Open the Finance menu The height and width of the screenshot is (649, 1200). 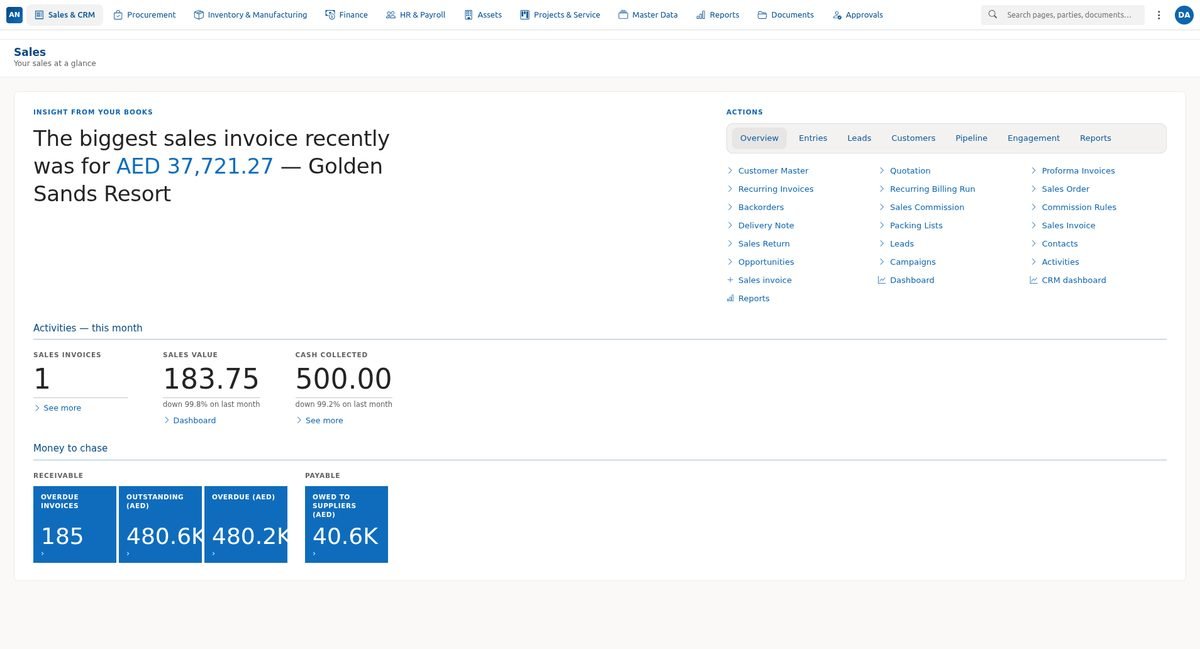click(346, 15)
